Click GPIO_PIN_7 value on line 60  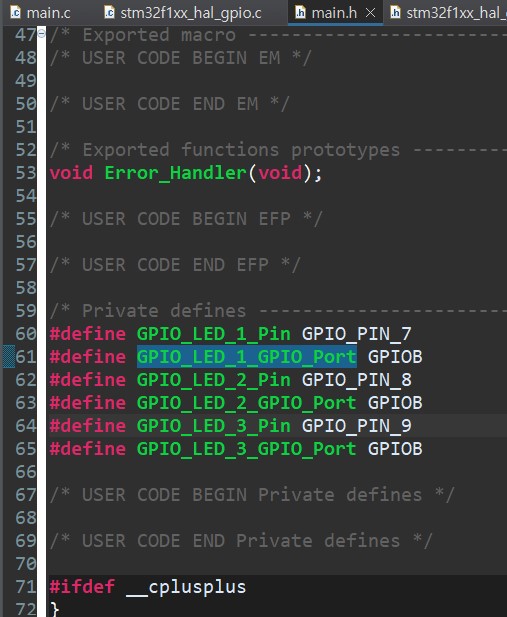tap(357, 334)
